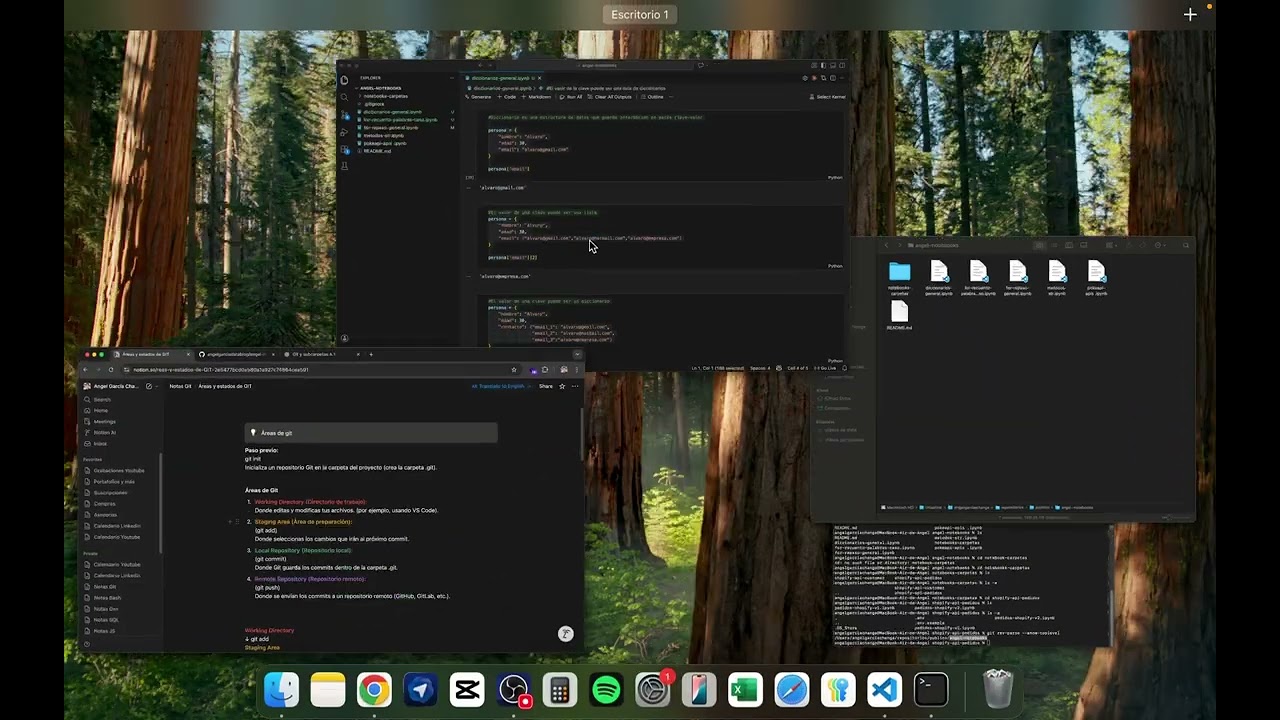Open VS Code Search icon in activity bar

(x=344, y=97)
